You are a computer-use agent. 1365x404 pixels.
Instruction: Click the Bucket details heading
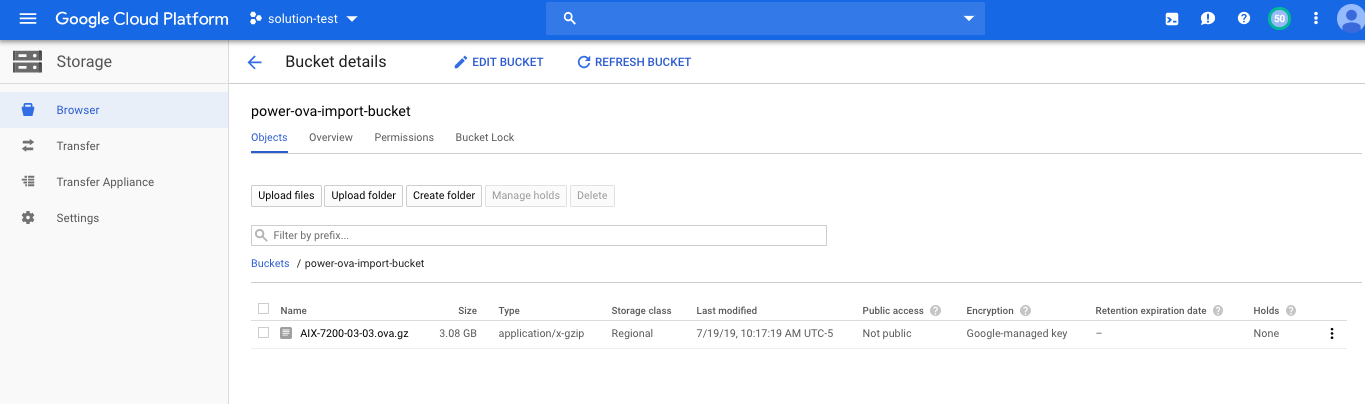[336, 62]
